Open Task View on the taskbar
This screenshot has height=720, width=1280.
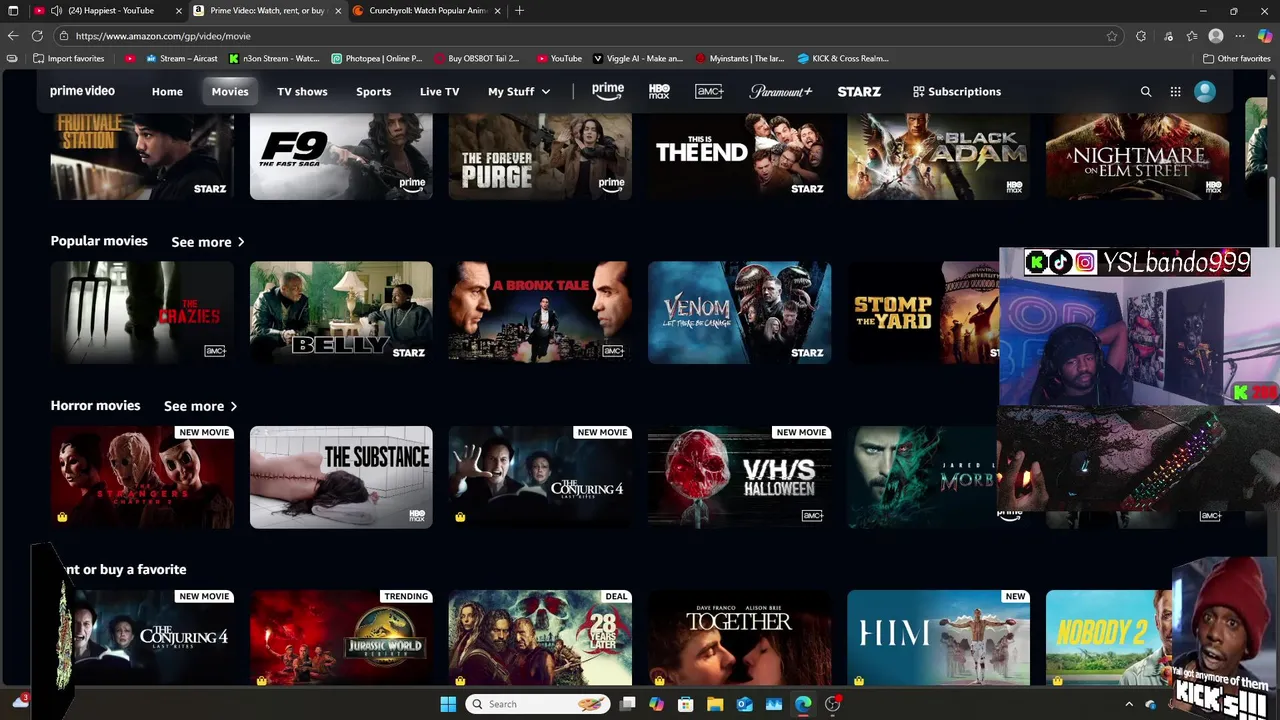(x=627, y=704)
